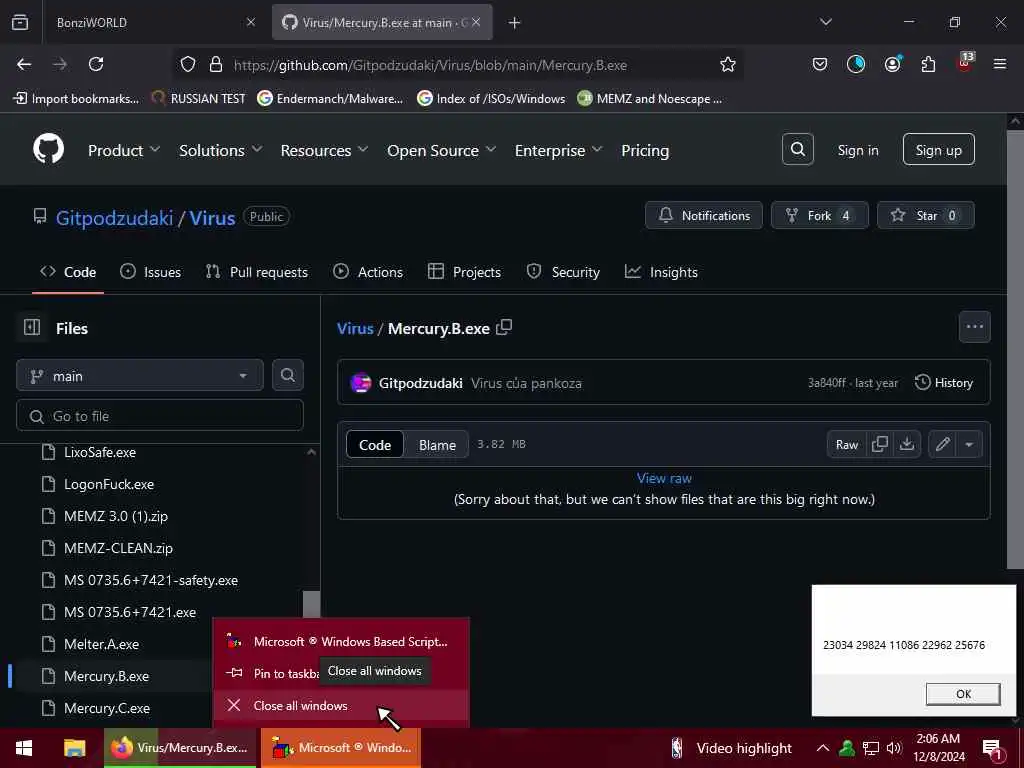This screenshot has width=1024, height=768.
Task: Open the main branch selector dropdown
Action: pos(140,376)
